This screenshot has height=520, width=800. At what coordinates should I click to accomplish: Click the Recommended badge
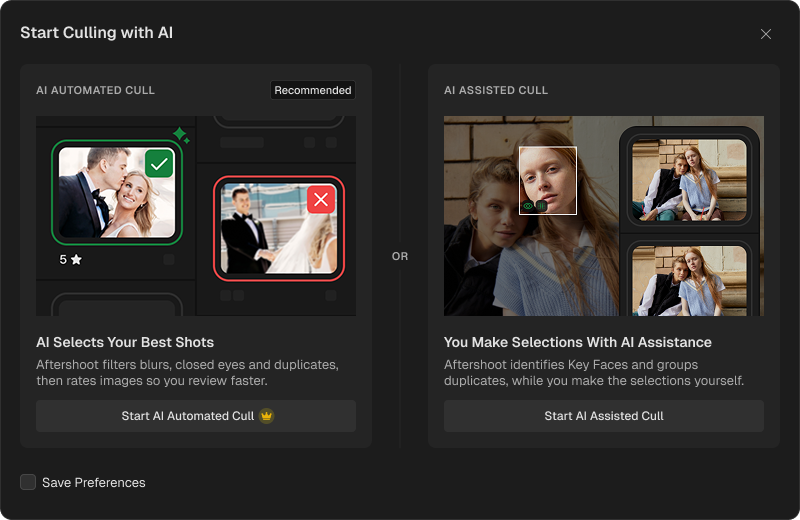pyautogui.click(x=313, y=90)
